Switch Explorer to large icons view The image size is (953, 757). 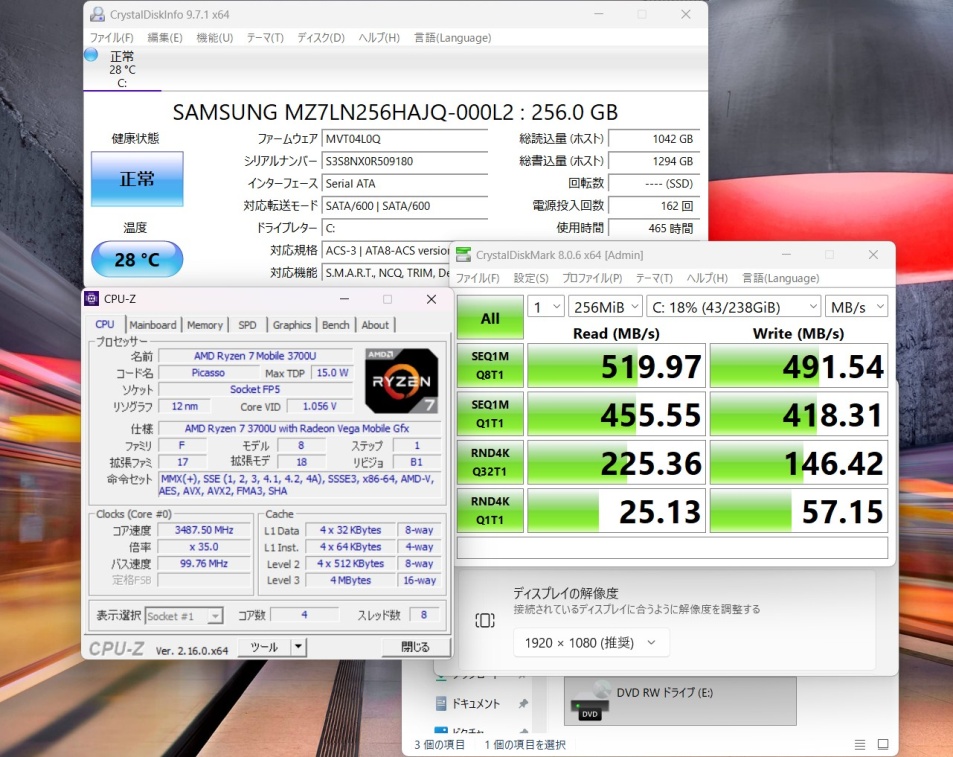pyautogui.click(x=883, y=744)
